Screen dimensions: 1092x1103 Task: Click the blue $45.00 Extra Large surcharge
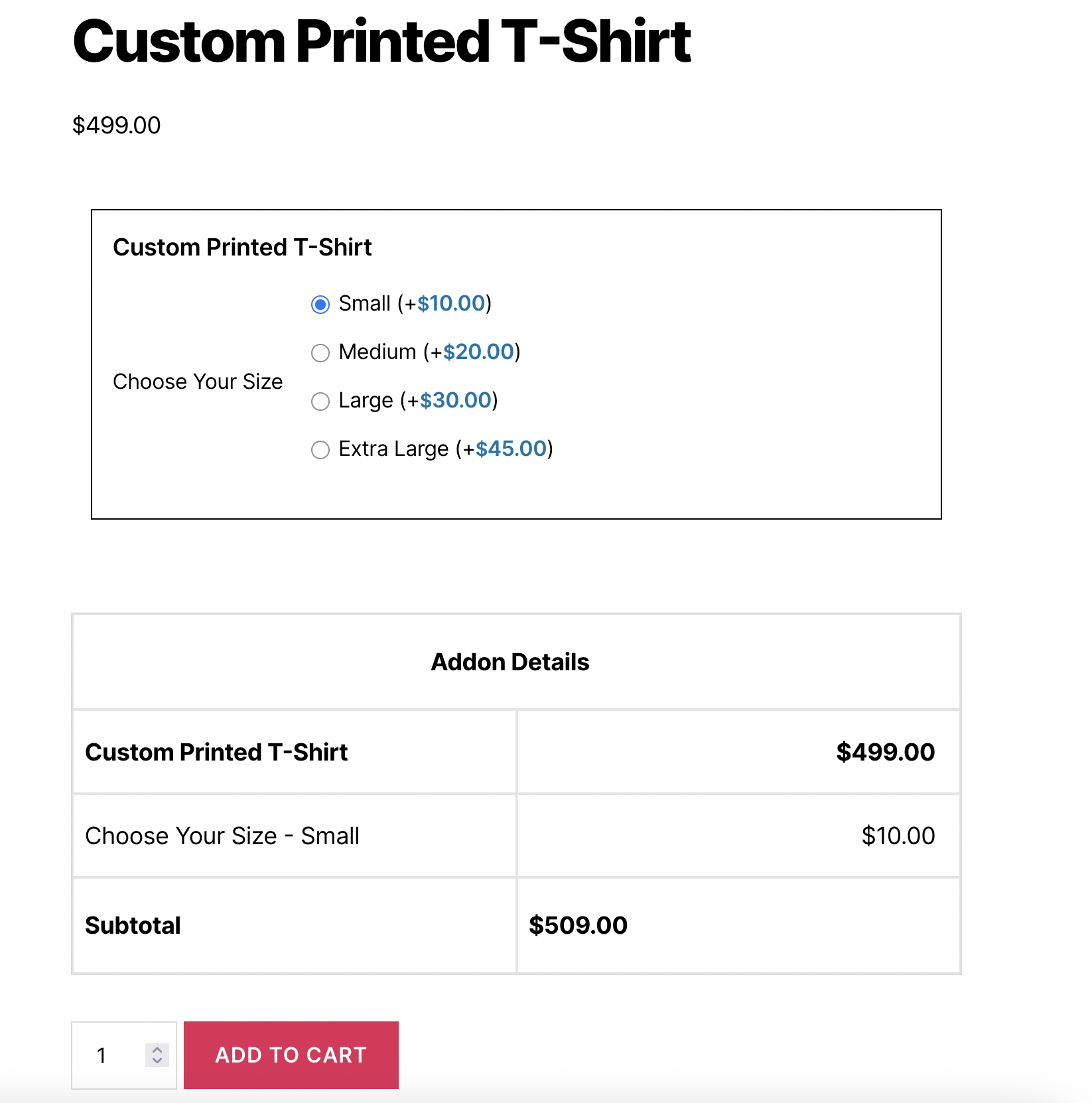coord(511,449)
